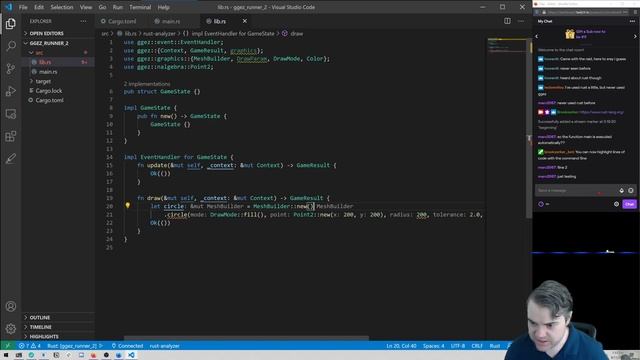
Task: Collapse the src folder
Action: (x=39, y=53)
